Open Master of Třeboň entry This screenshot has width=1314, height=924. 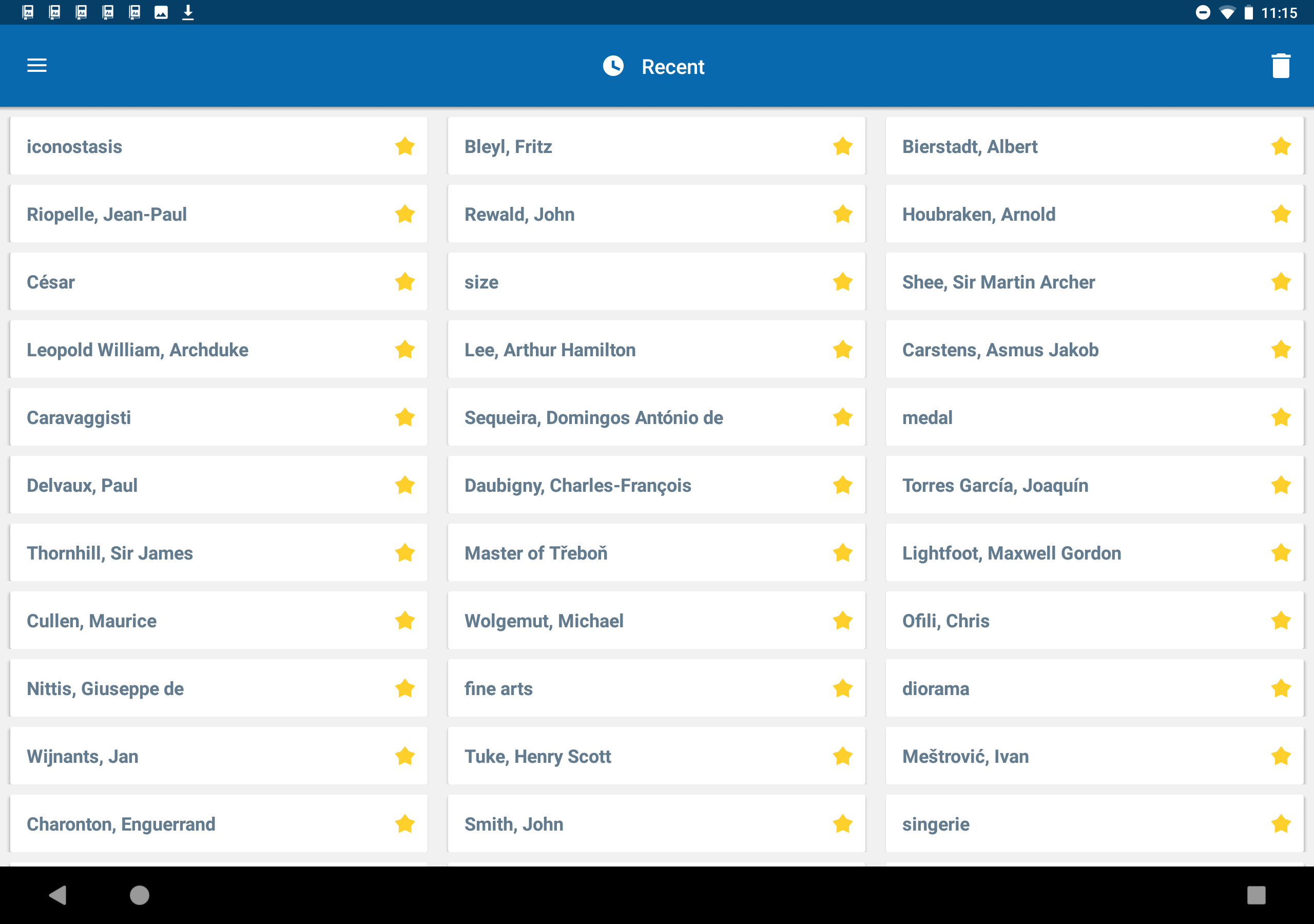tap(656, 553)
